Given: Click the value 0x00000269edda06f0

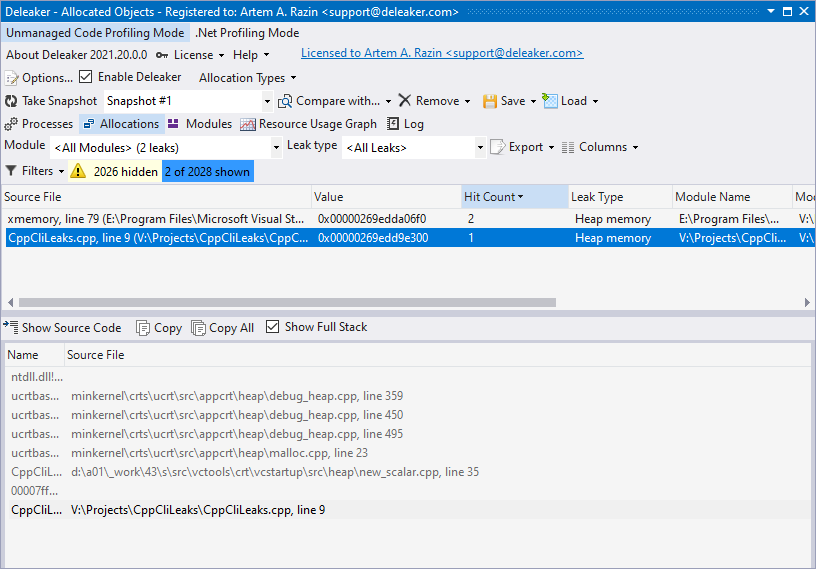Looking at the screenshot, I should pos(372,219).
